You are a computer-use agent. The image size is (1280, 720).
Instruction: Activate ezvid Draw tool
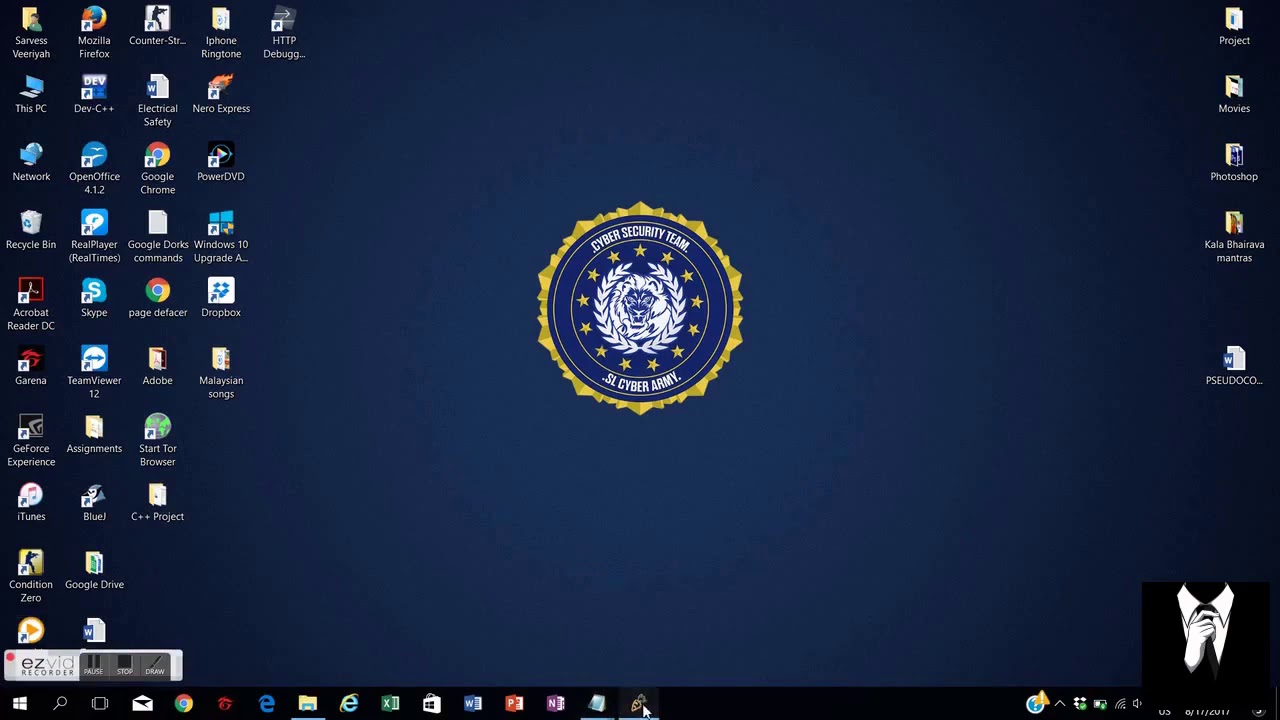[154, 665]
